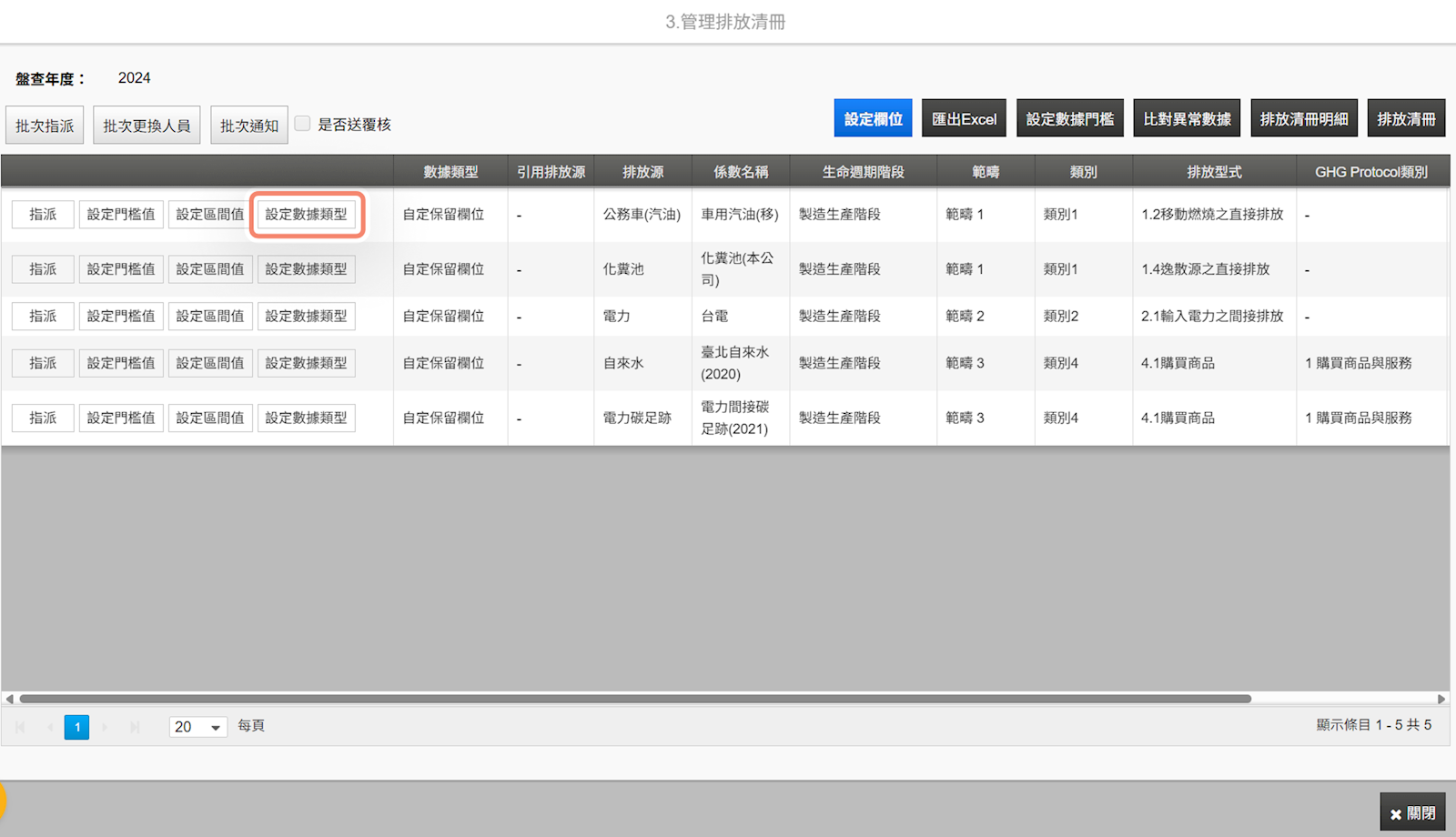Click the scroll left arrow of table
Image resolution: width=1456 pixels, height=837 pixels.
9,699
